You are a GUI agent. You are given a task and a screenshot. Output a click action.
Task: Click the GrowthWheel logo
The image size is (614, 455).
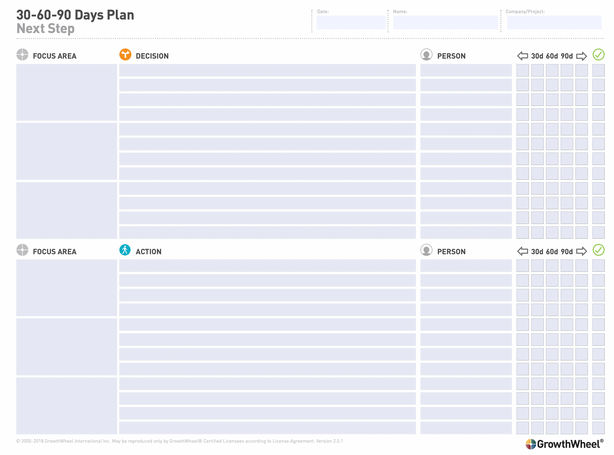564,444
